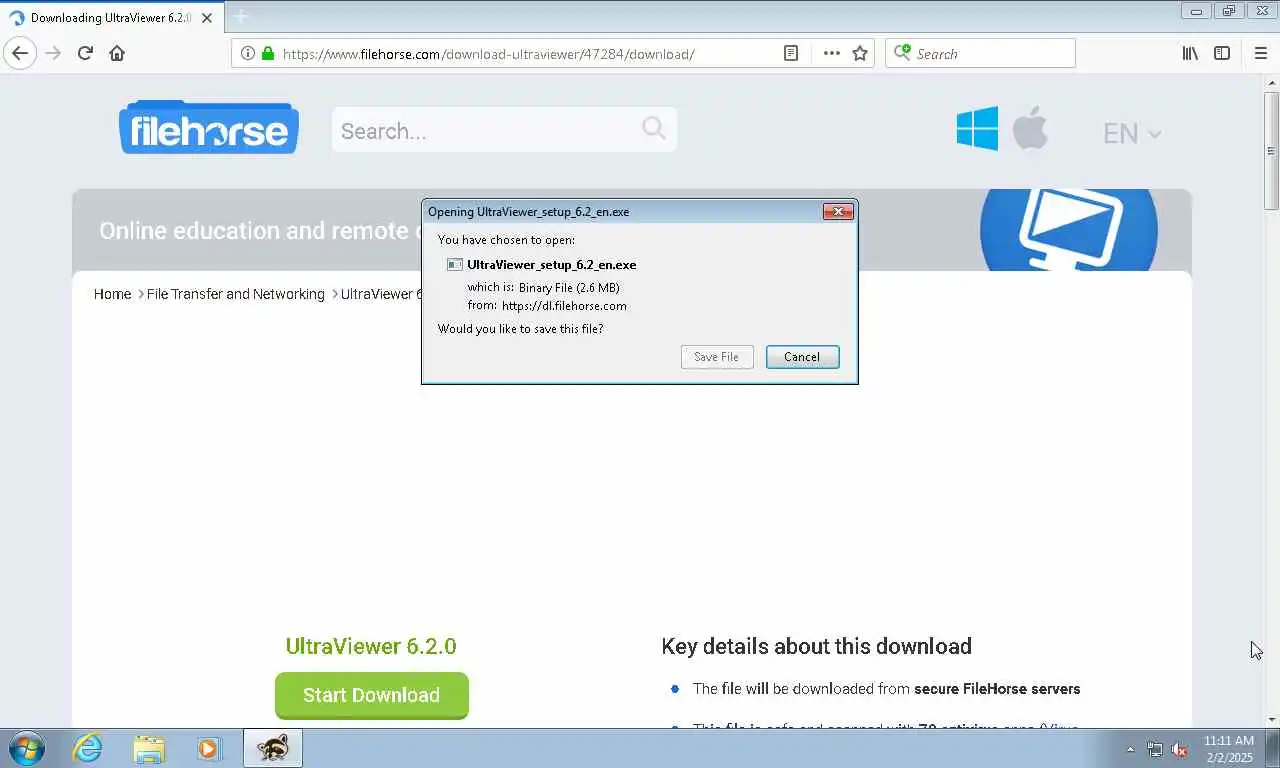This screenshot has width=1280, height=768.
Task: Cancel the file download dialog
Action: click(x=802, y=357)
